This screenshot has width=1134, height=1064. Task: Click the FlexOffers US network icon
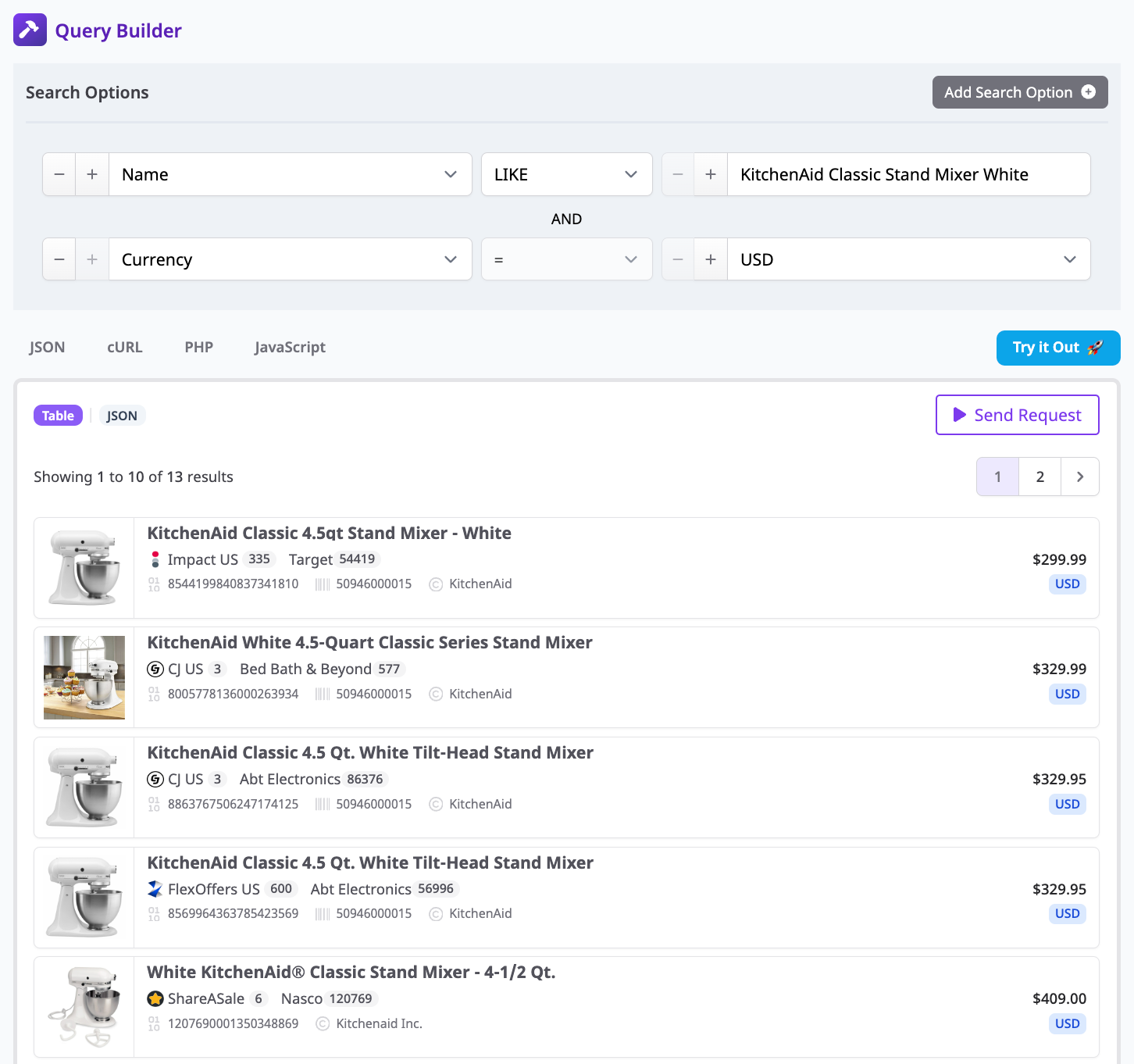[x=155, y=889]
